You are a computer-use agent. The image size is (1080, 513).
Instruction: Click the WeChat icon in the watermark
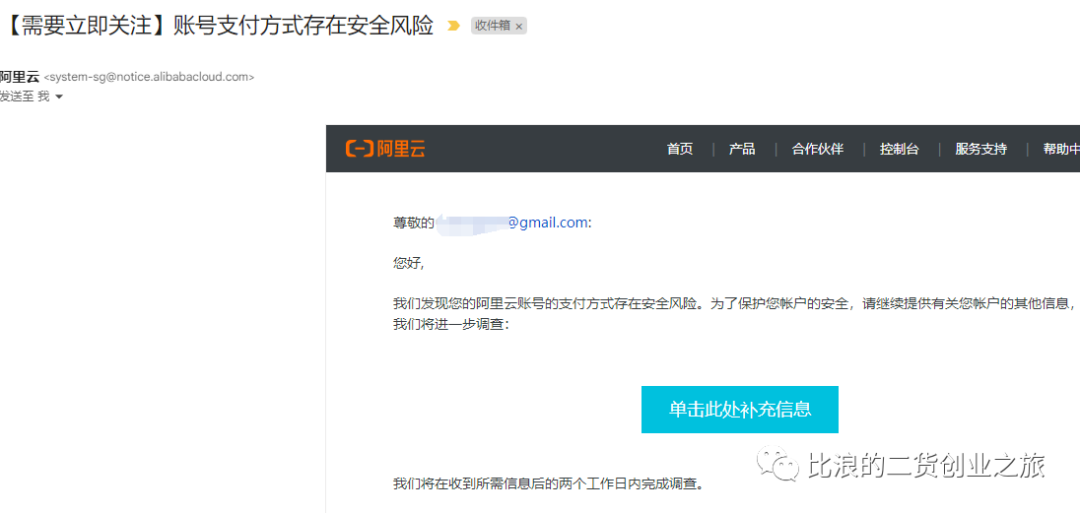tap(778, 466)
